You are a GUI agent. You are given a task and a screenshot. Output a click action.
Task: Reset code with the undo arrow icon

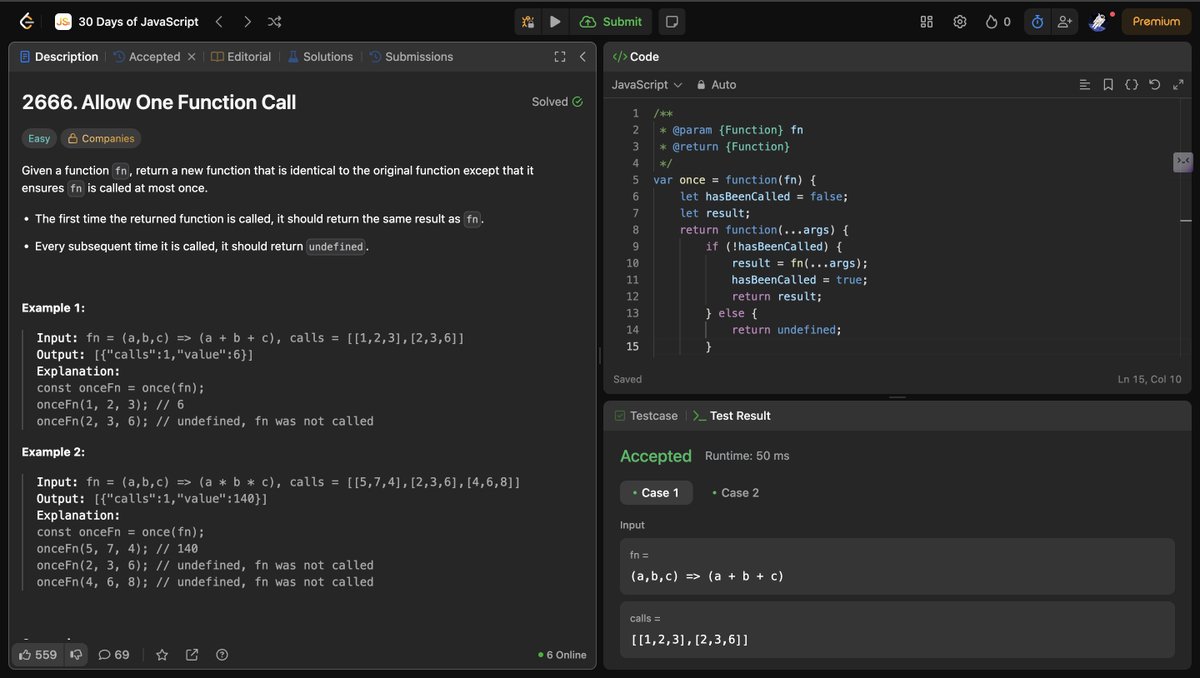tap(1154, 85)
